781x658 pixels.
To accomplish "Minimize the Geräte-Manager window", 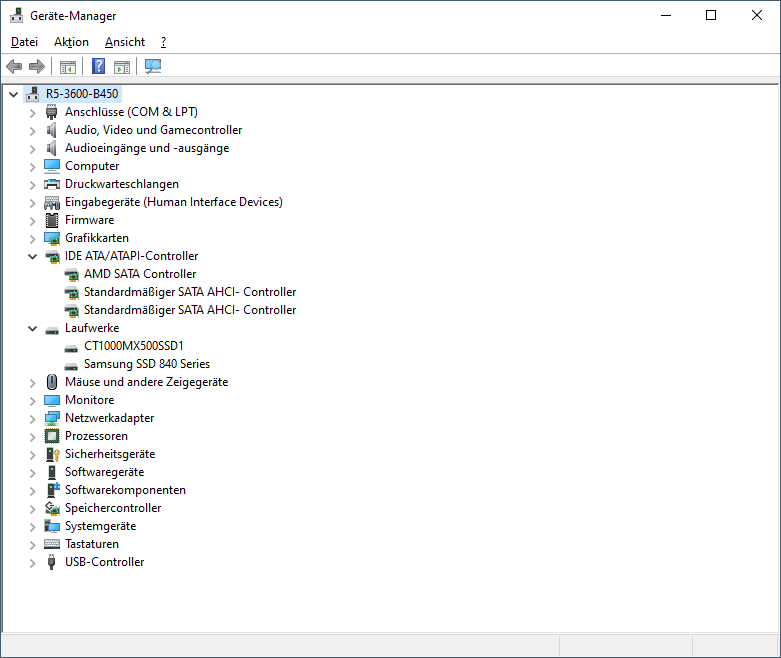I will click(x=666, y=15).
